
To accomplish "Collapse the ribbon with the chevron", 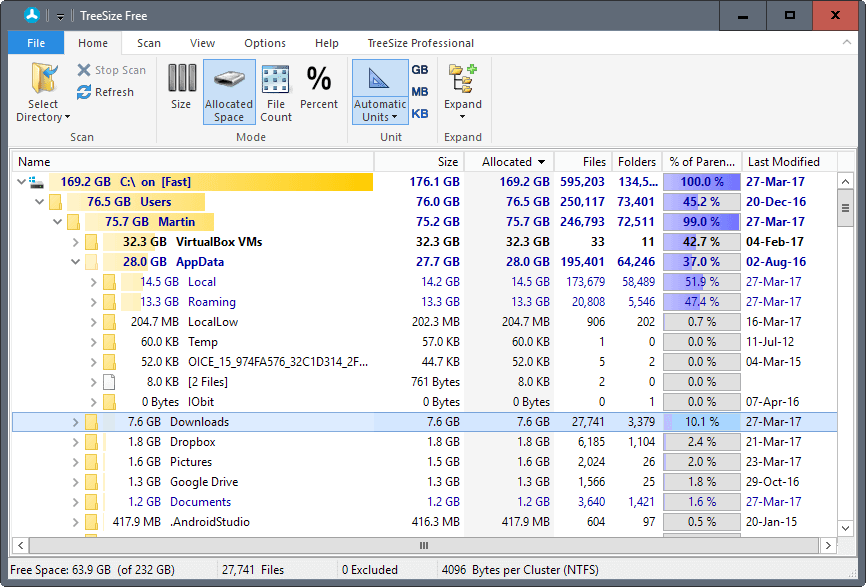I will (x=847, y=43).
